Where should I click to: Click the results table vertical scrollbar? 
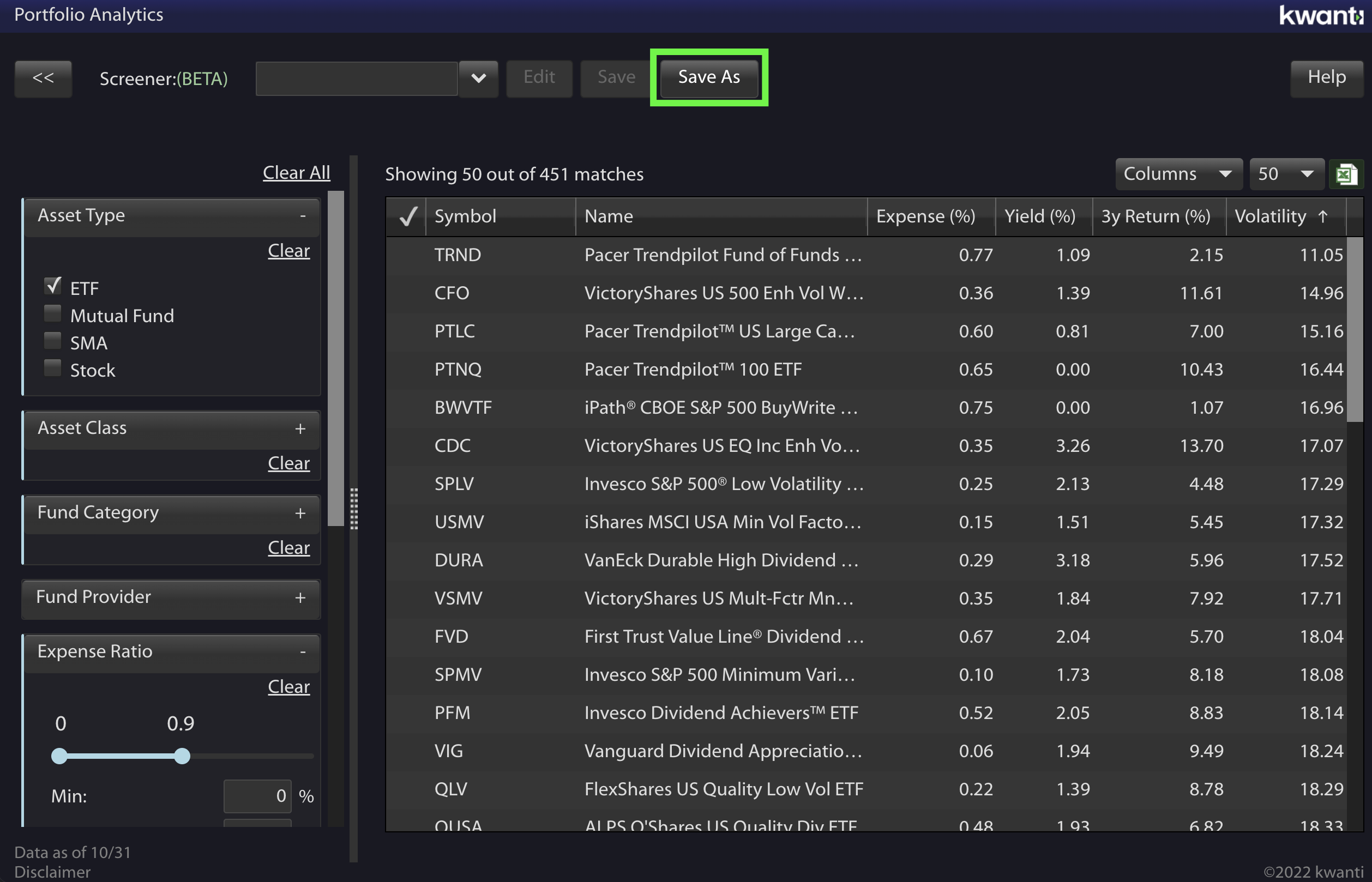click(x=1354, y=329)
